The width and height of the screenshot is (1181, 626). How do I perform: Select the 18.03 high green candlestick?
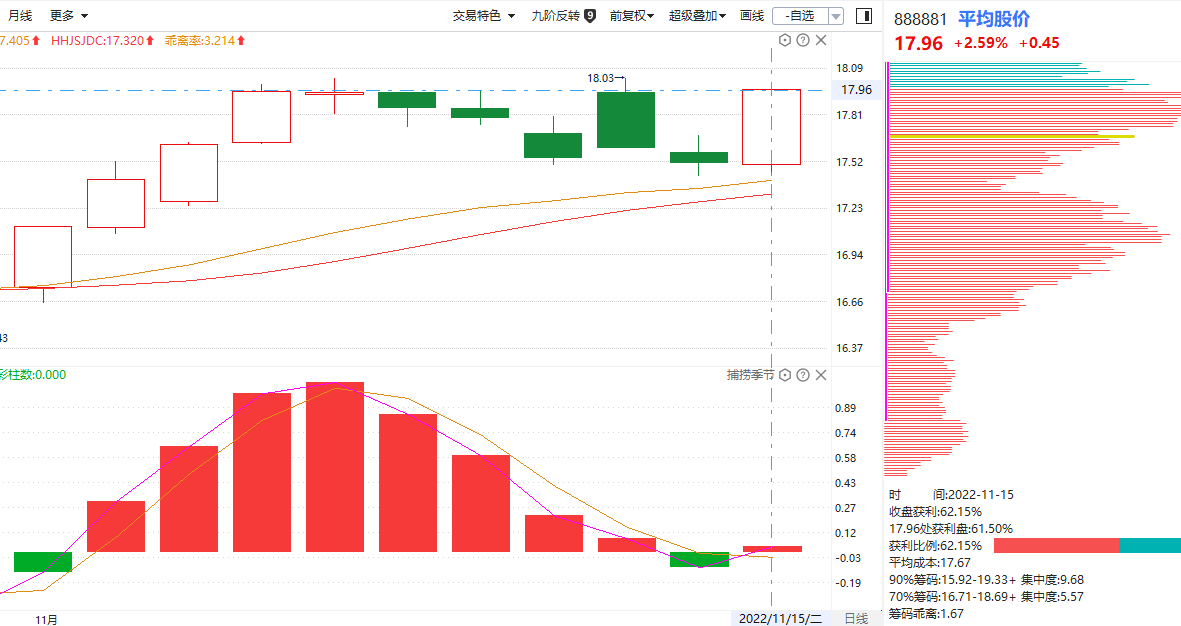click(626, 120)
